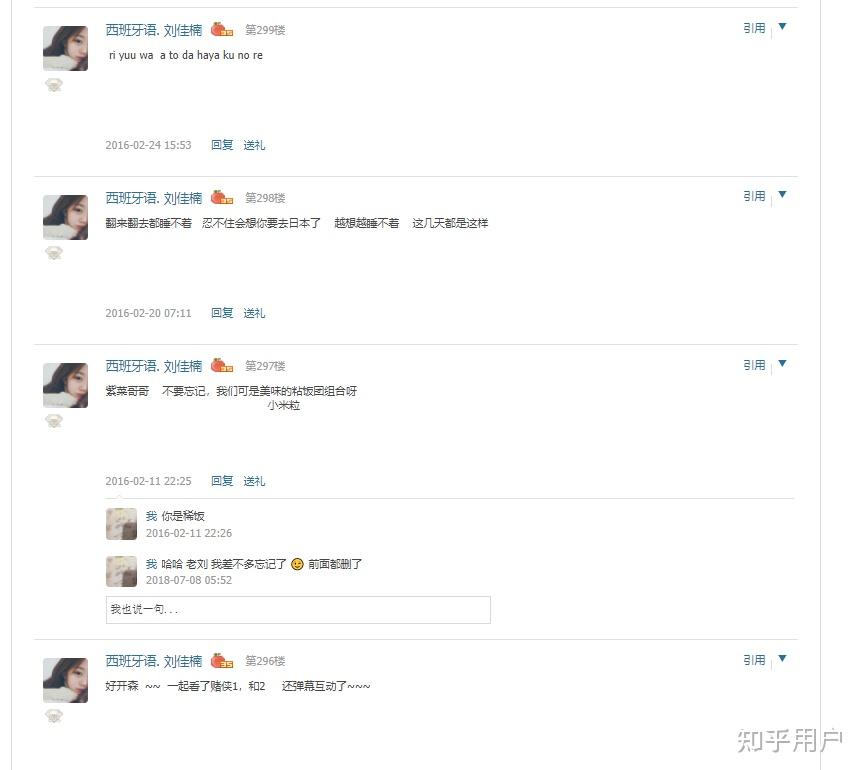Click the level badge icon on post 299

222,29
